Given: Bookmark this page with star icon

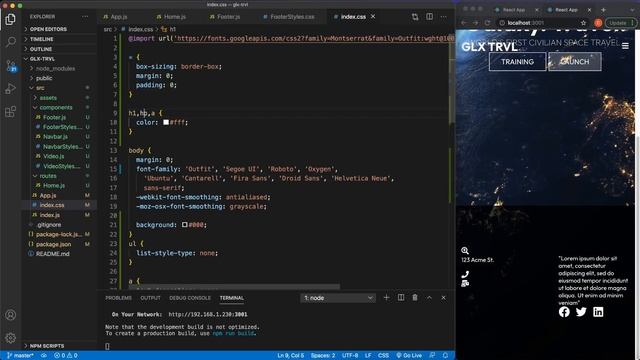Looking at the screenshot, I should pos(584,23).
